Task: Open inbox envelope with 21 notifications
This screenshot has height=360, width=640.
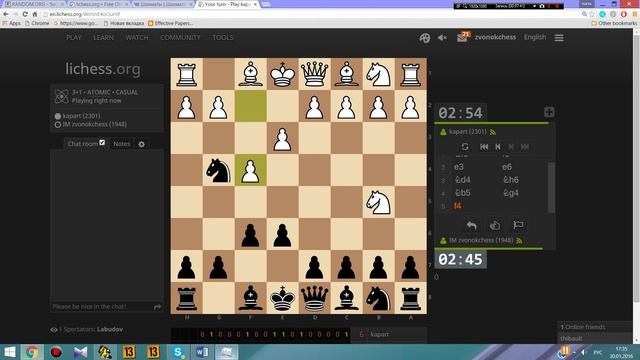Action: 463,37
